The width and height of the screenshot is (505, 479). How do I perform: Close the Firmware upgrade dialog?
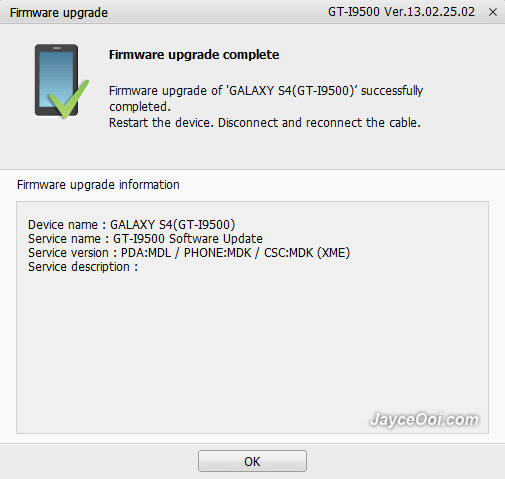pos(493,12)
